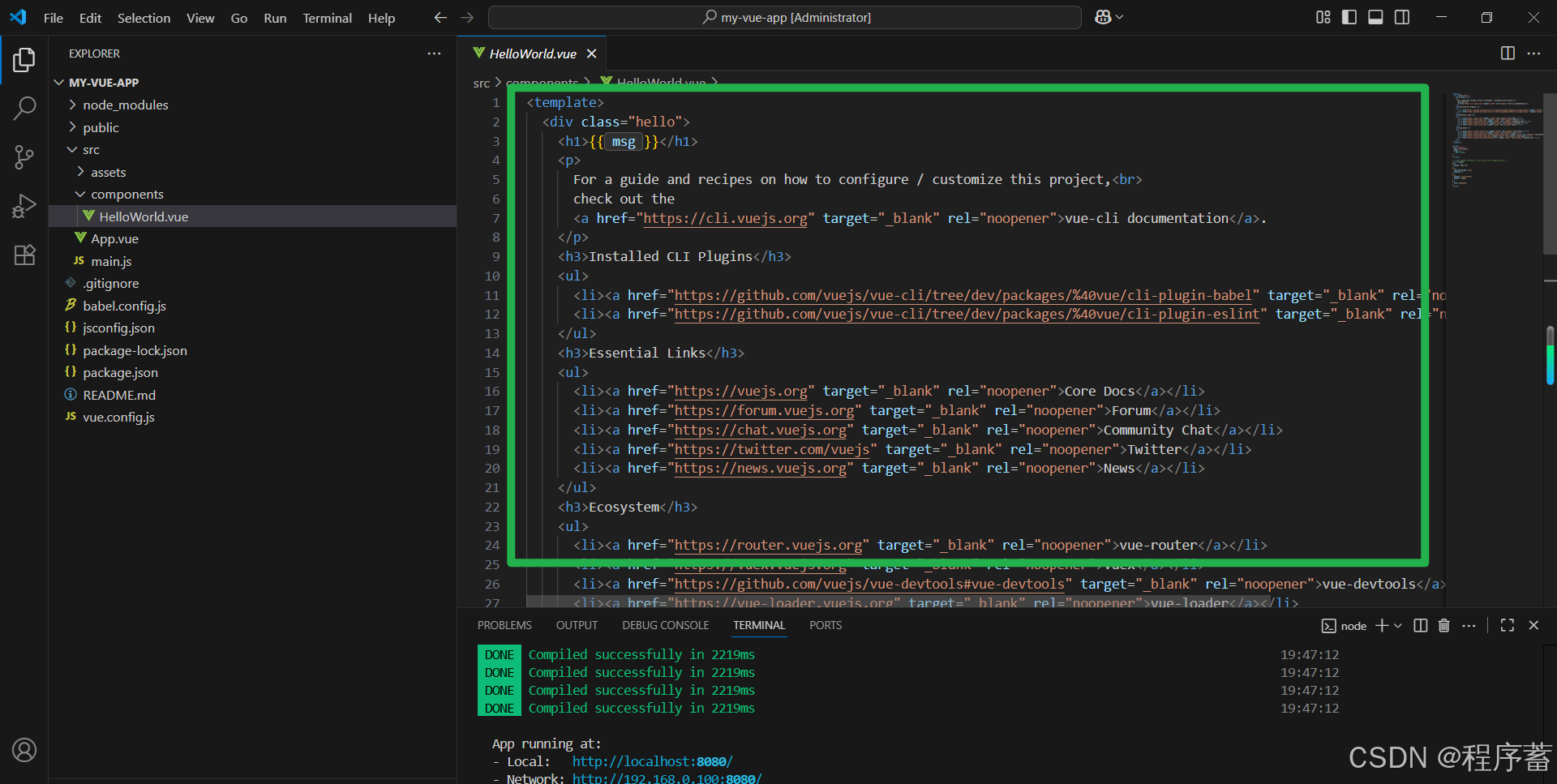This screenshot has width=1557, height=784.
Task: Kill terminal with trash icon
Action: pos(1444,625)
